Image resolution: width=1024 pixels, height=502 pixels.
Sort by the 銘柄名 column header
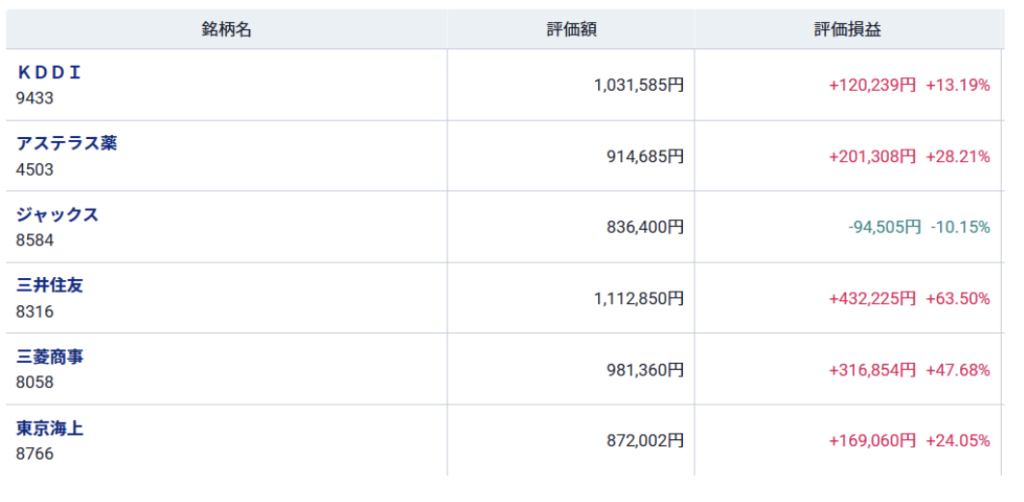pos(226,29)
